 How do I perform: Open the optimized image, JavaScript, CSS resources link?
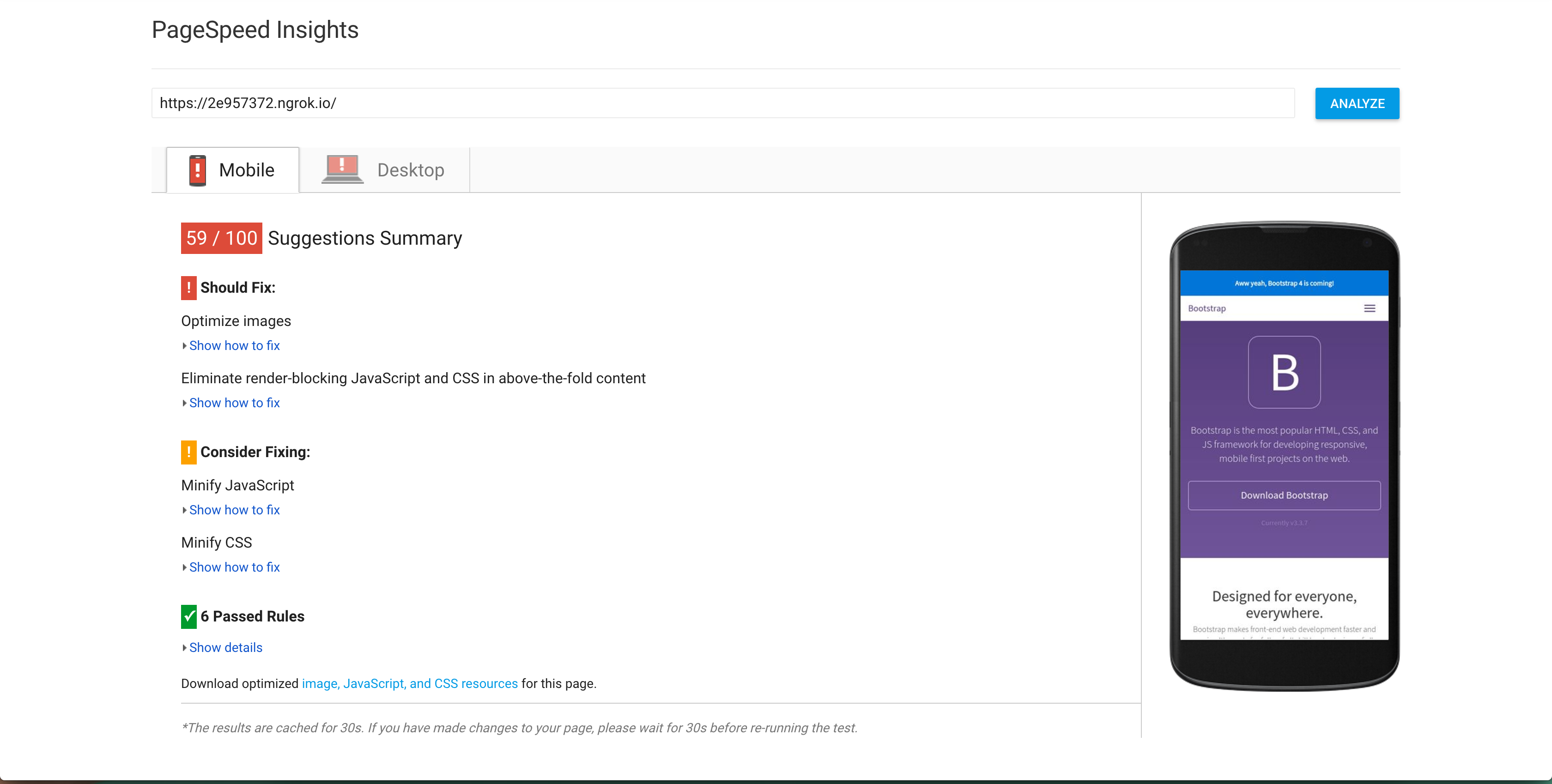[x=410, y=684]
